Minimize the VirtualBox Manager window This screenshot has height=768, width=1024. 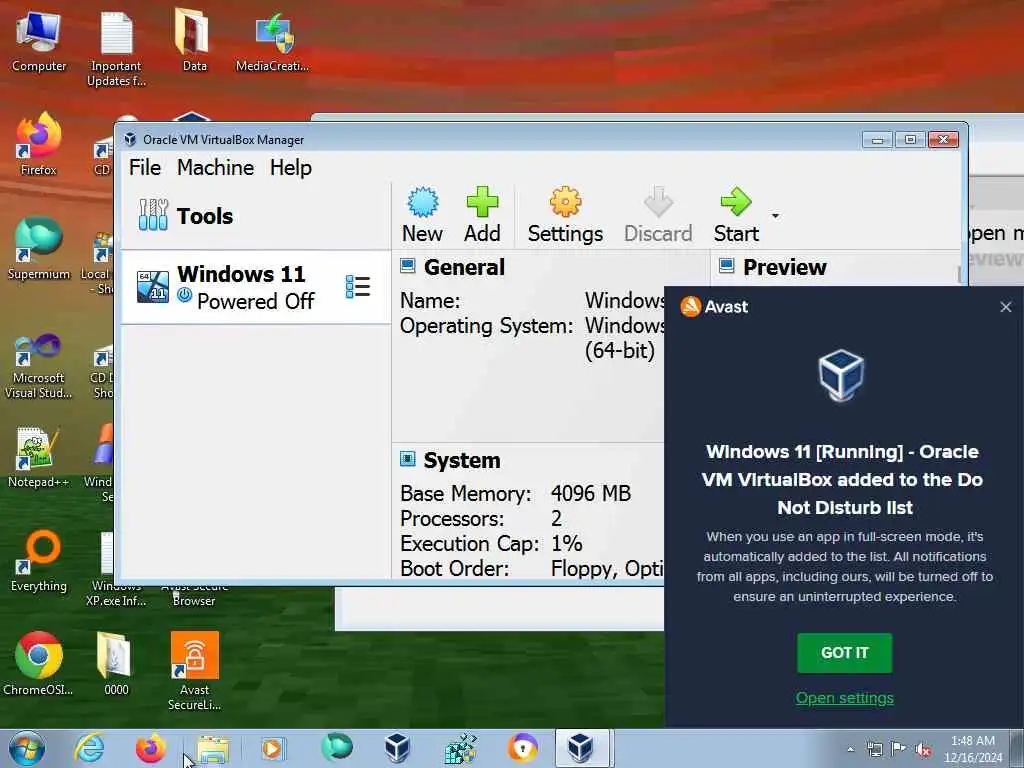(877, 140)
